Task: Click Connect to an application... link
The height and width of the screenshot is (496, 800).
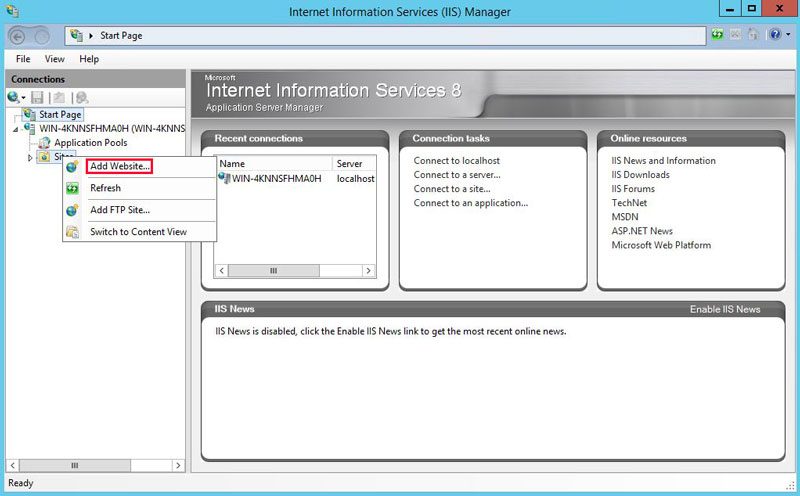Action: point(471,203)
